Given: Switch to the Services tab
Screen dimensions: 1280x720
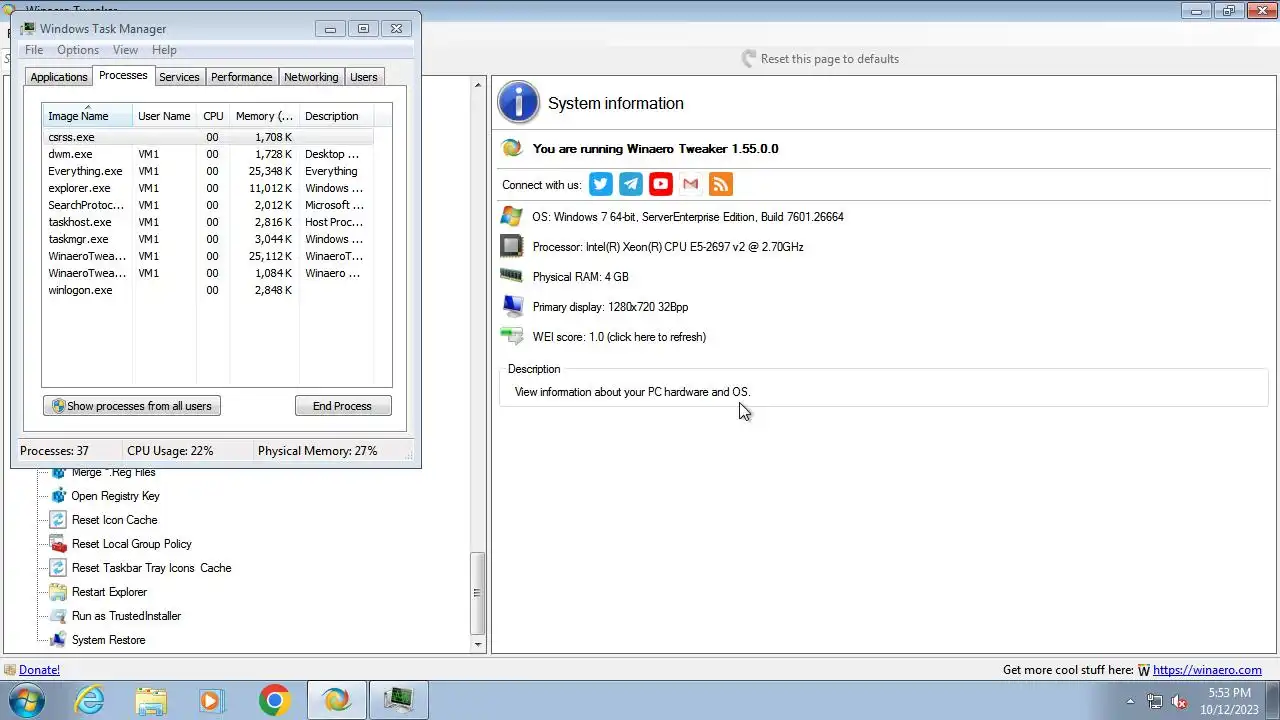Looking at the screenshot, I should point(179,77).
